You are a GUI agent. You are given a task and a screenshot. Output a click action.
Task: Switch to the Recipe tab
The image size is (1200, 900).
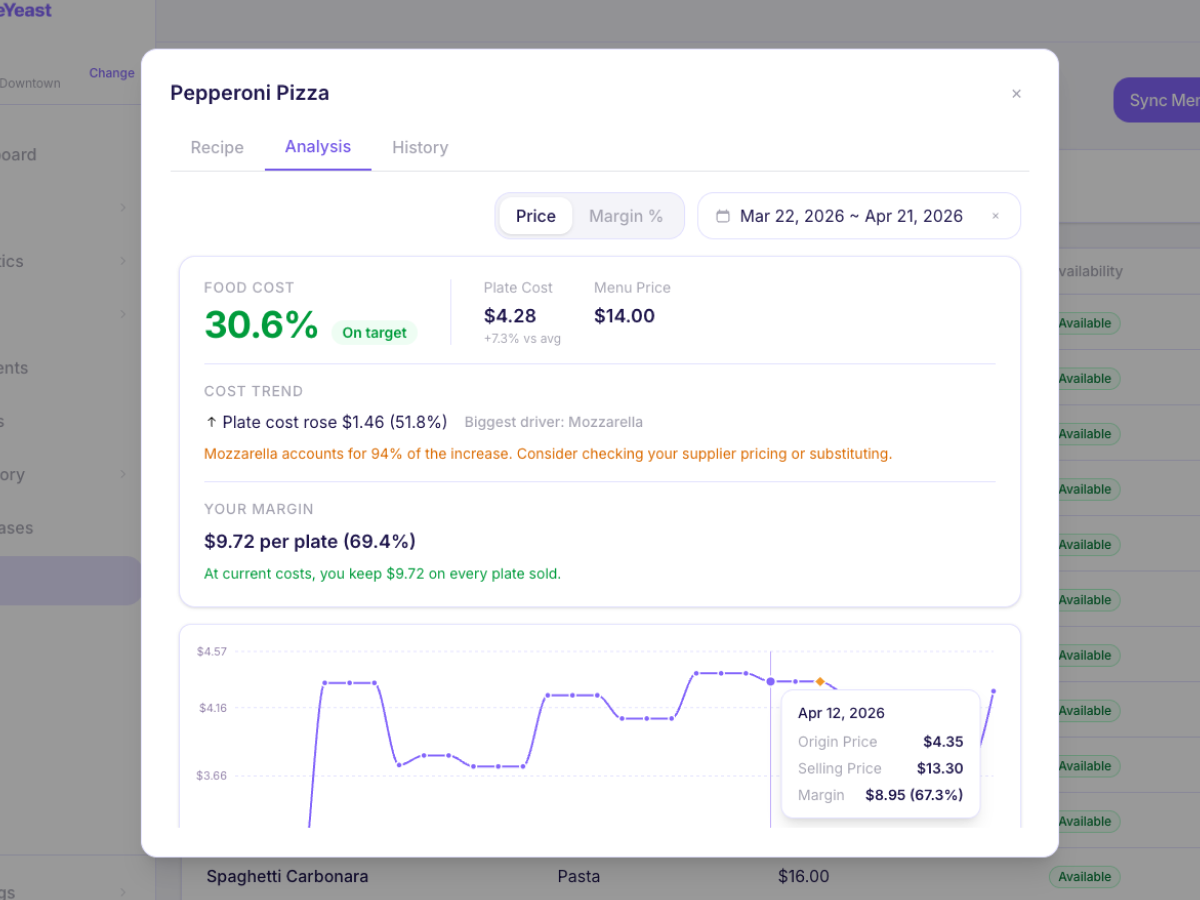click(x=217, y=147)
